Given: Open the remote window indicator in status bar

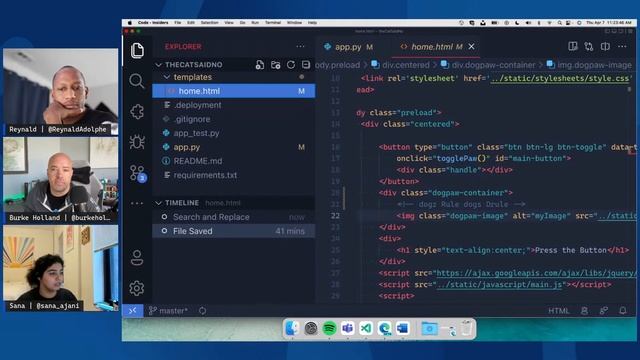Looking at the screenshot, I should (x=133, y=311).
